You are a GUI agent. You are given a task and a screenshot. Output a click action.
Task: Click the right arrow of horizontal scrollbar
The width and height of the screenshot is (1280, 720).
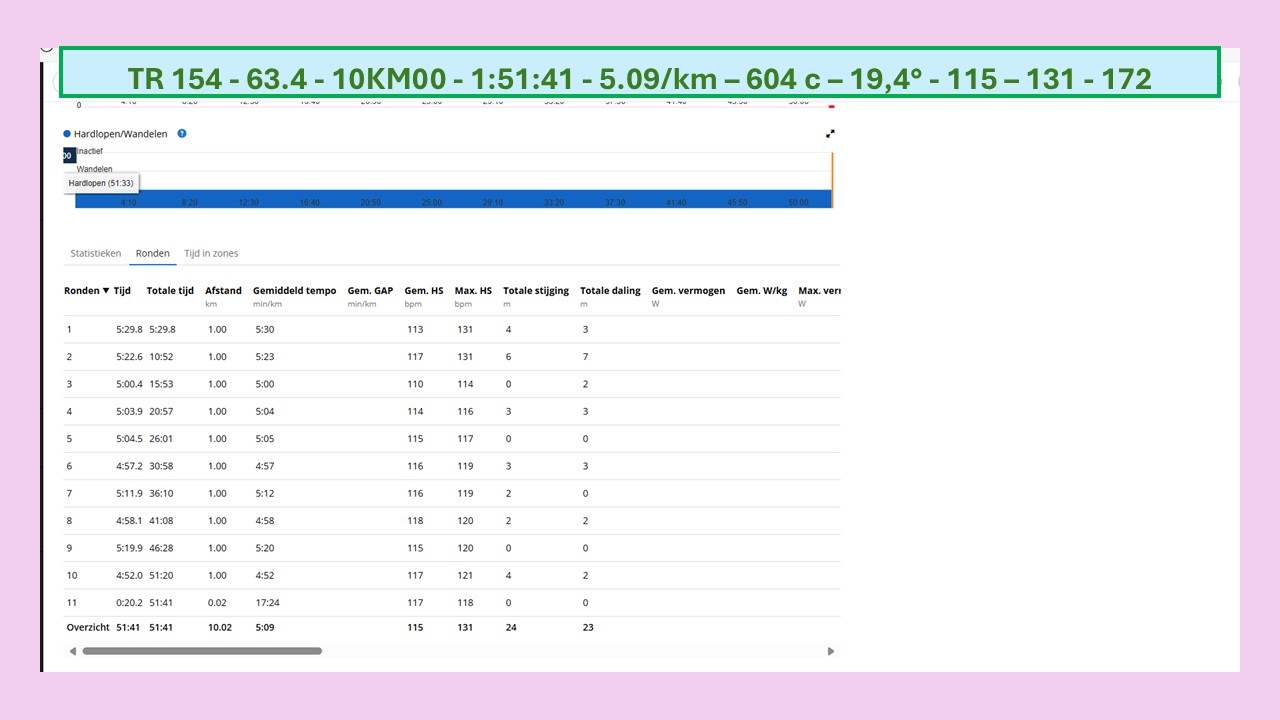pos(830,651)
